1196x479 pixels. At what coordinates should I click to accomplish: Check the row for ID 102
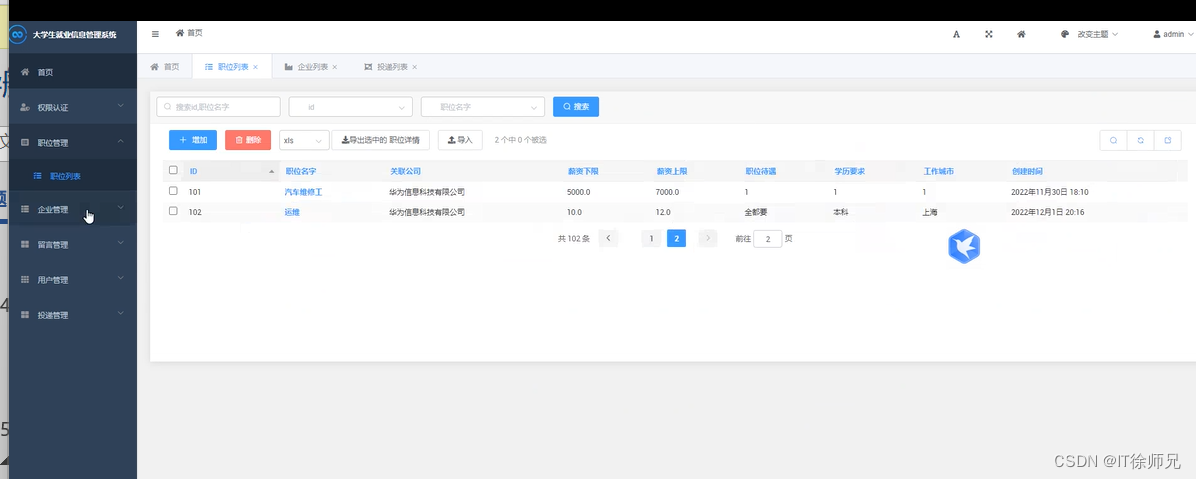pyautogui.click(x=173, y=211)
